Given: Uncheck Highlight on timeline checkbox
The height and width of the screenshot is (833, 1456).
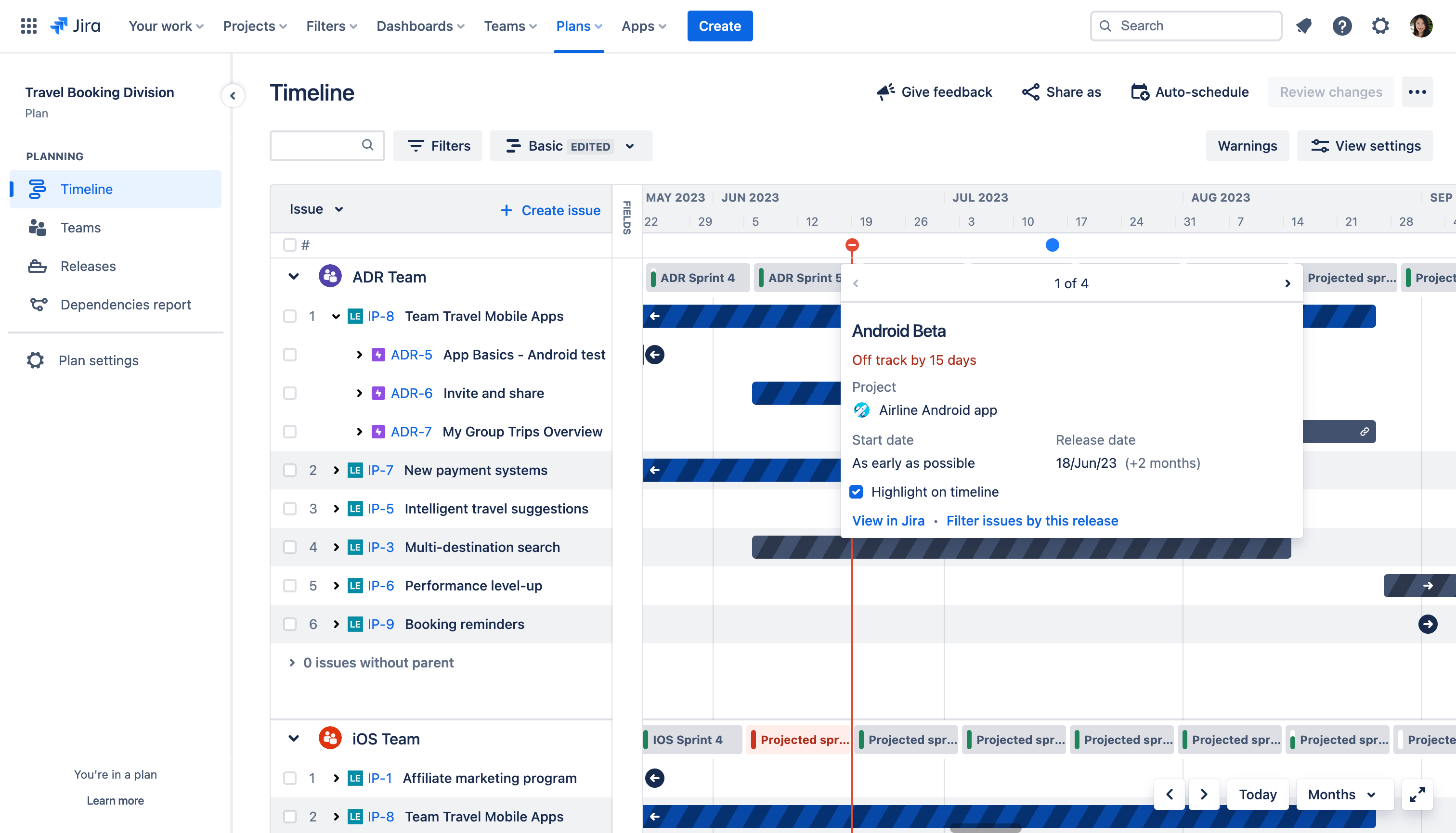Looking at the screenshot, I should point(856,491).
